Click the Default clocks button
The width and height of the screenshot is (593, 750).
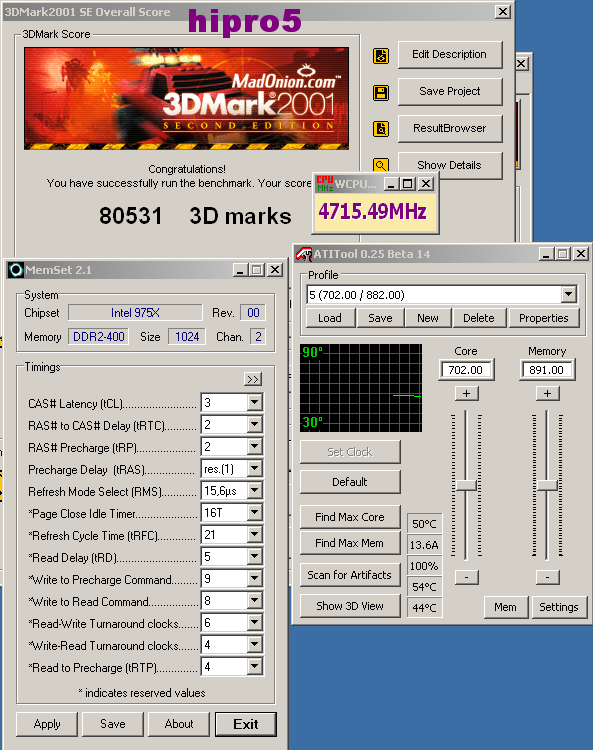tap(350, 482)
